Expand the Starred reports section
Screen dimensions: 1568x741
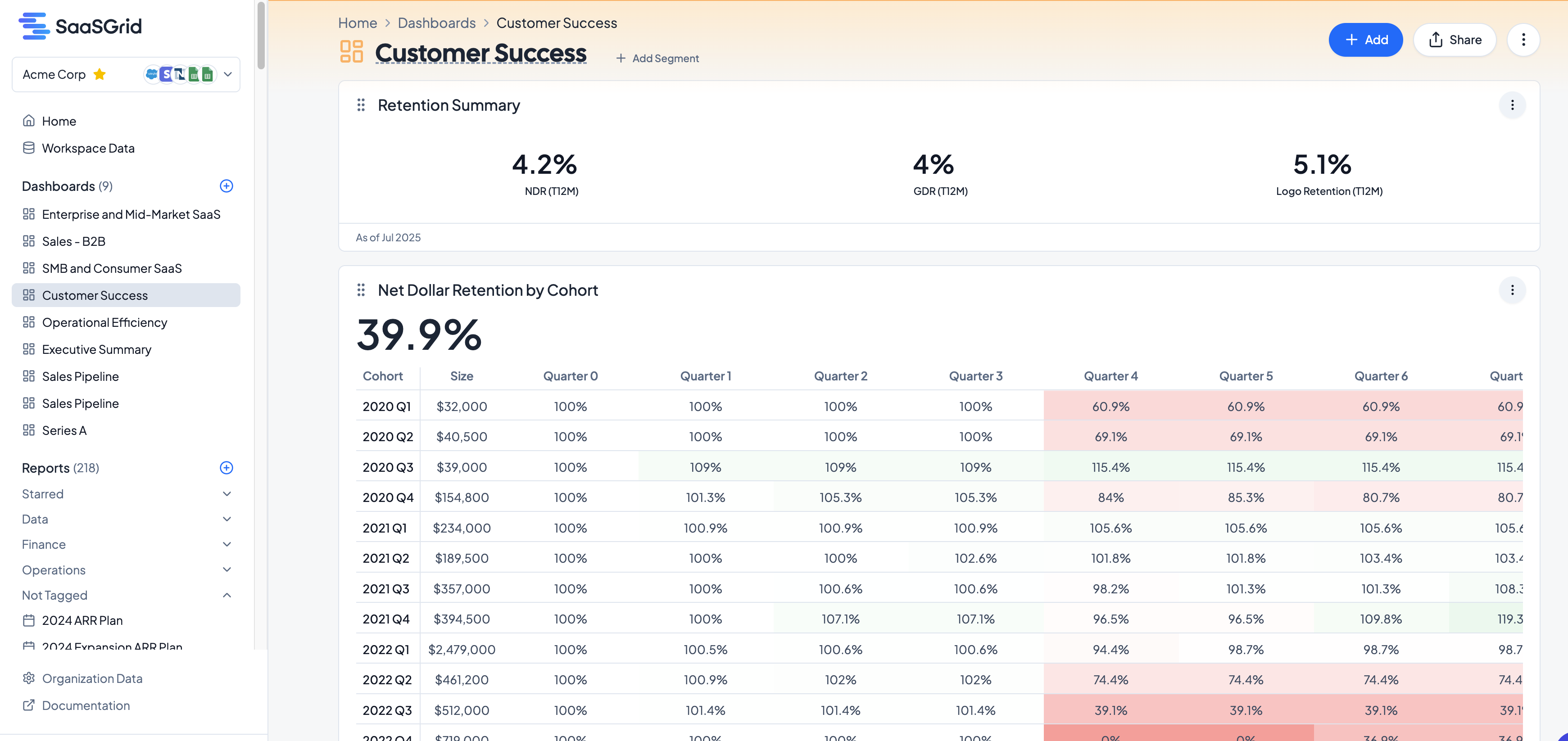click(x=227, y=494)
